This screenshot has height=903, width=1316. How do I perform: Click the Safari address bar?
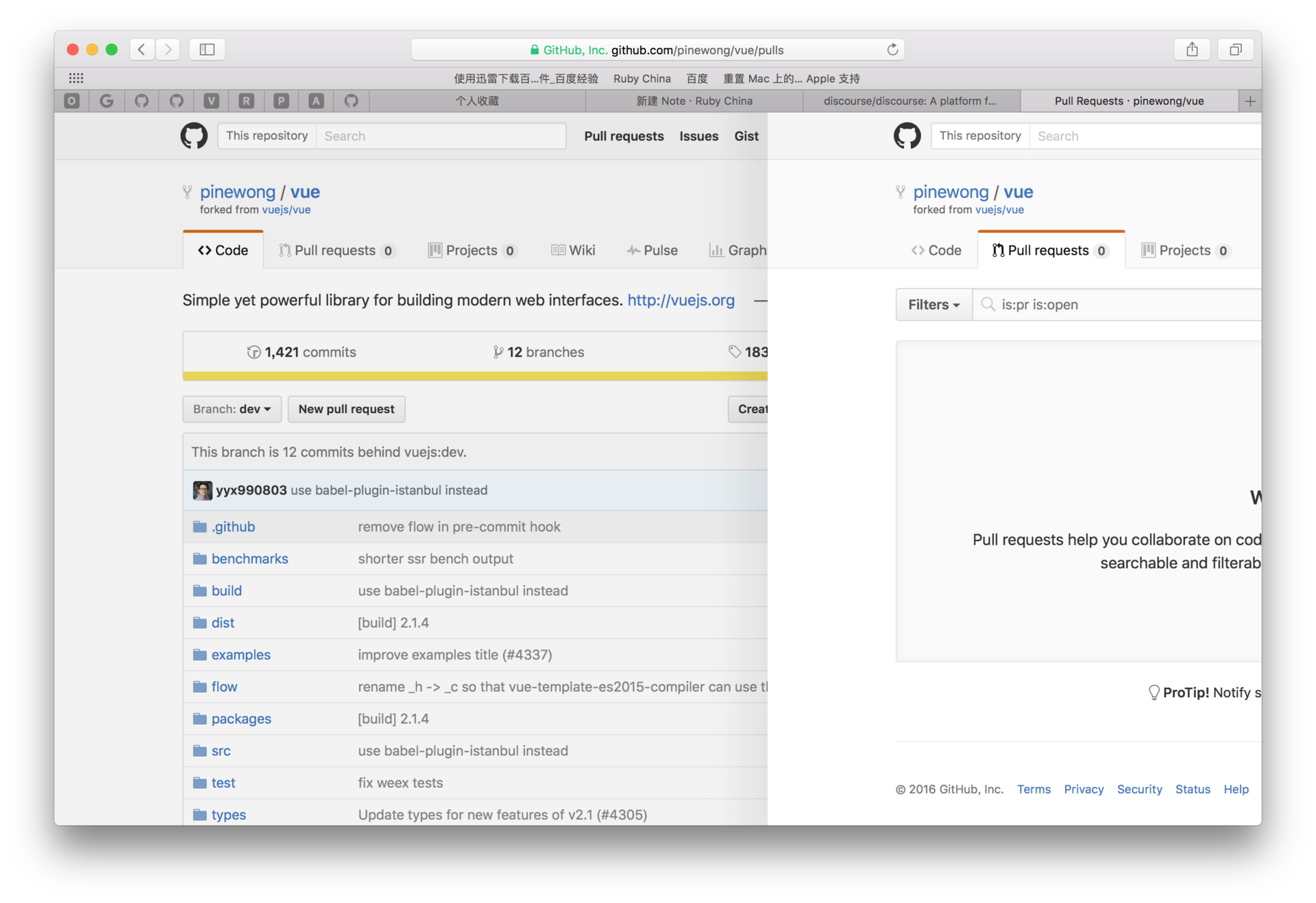(x=657, y=49)
